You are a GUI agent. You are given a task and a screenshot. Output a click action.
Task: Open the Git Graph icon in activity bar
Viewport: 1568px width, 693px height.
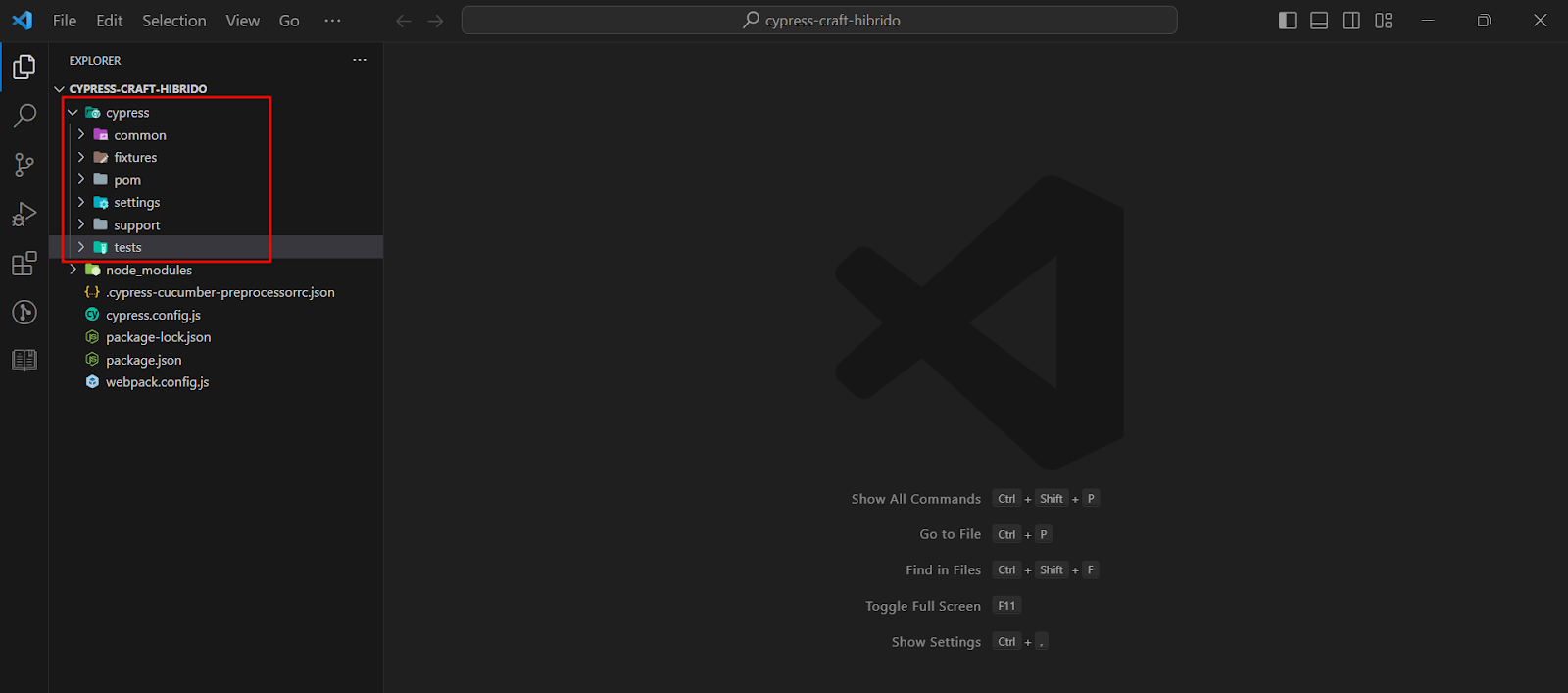(x=24, y=312)
